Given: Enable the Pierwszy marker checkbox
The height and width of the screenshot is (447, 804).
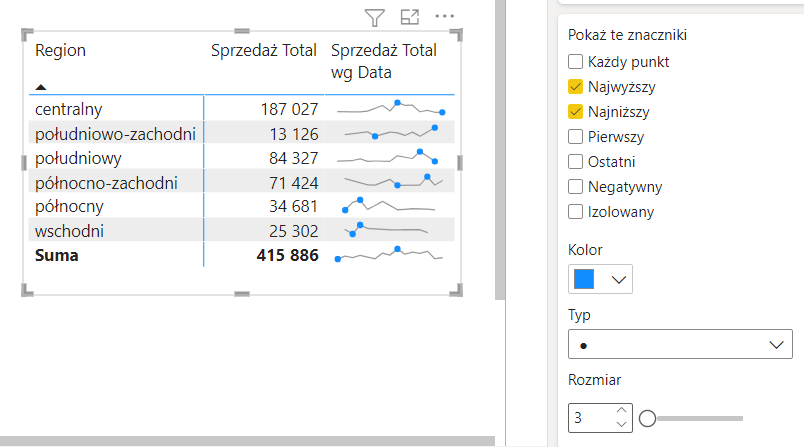Looking at the screenshot, I should pyautogui.click(x=576, y=137).
